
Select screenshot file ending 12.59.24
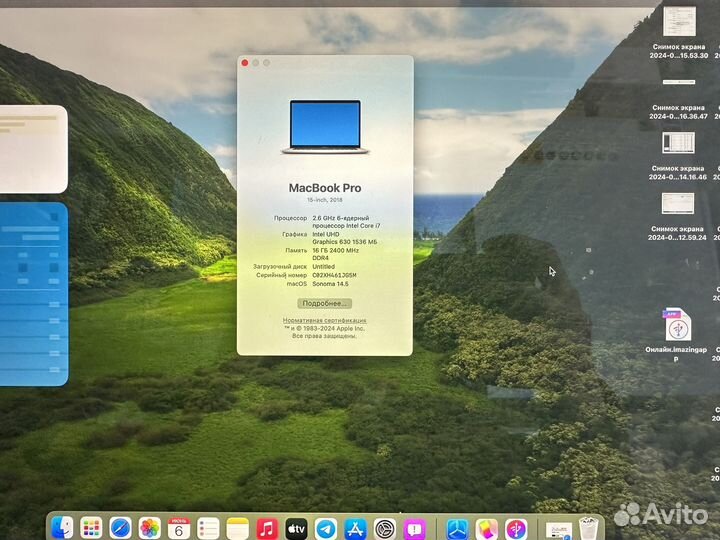click(x=677, y=217)
